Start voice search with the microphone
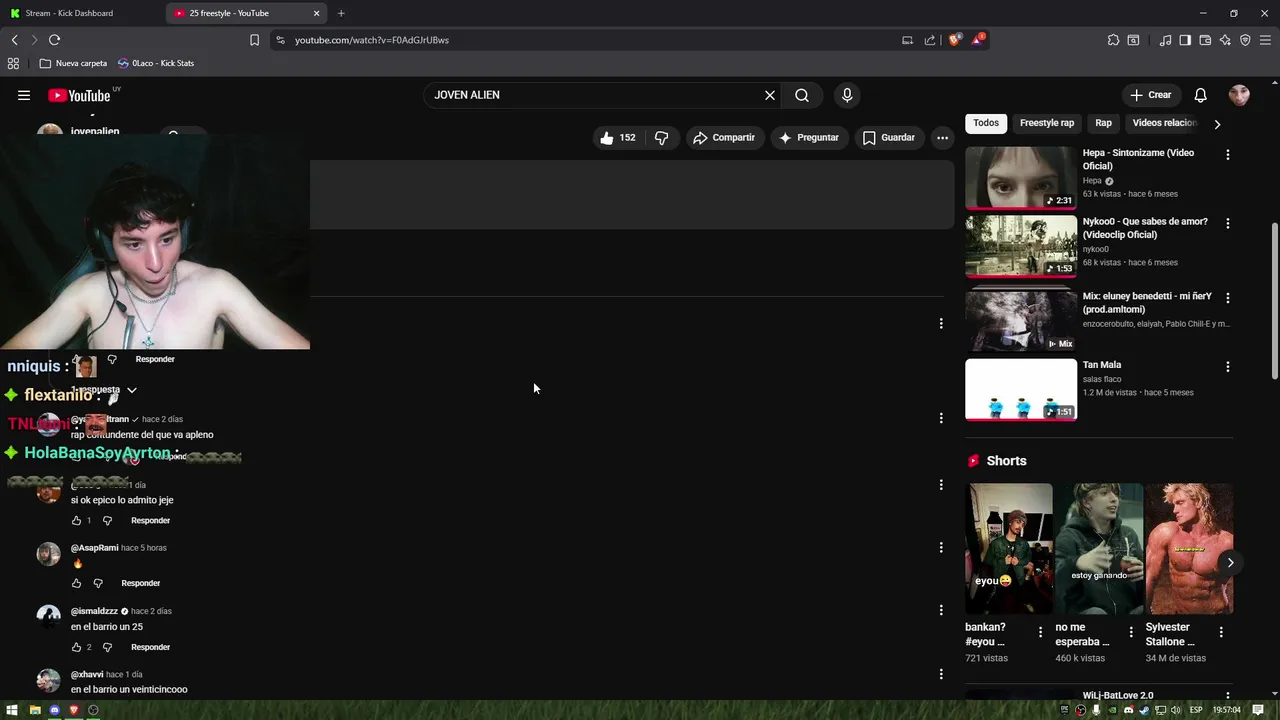 point(847,95)
